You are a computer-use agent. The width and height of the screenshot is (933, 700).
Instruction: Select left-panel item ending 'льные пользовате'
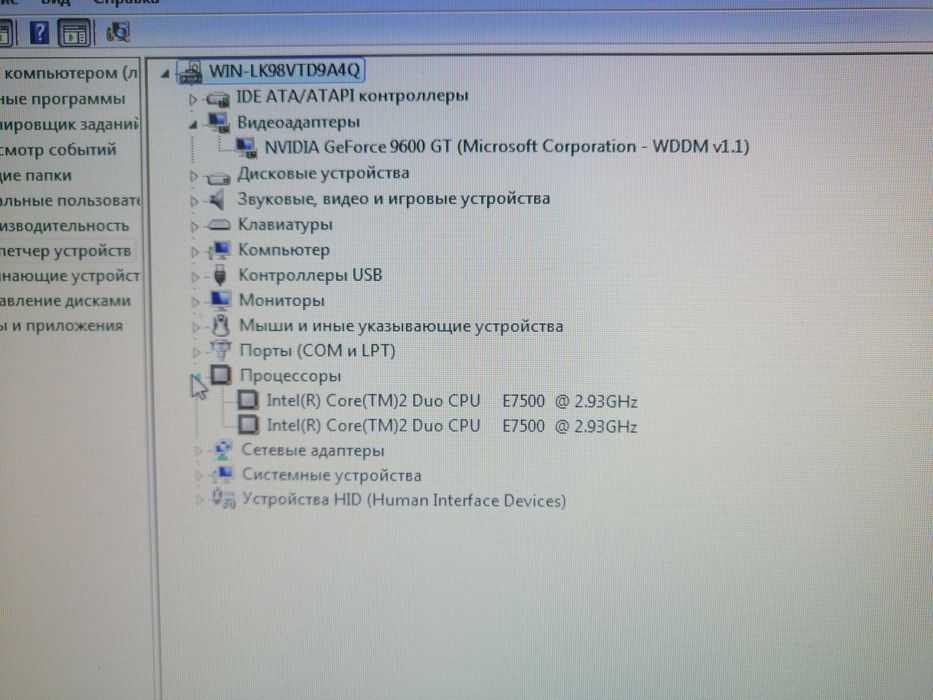point(70,201)
